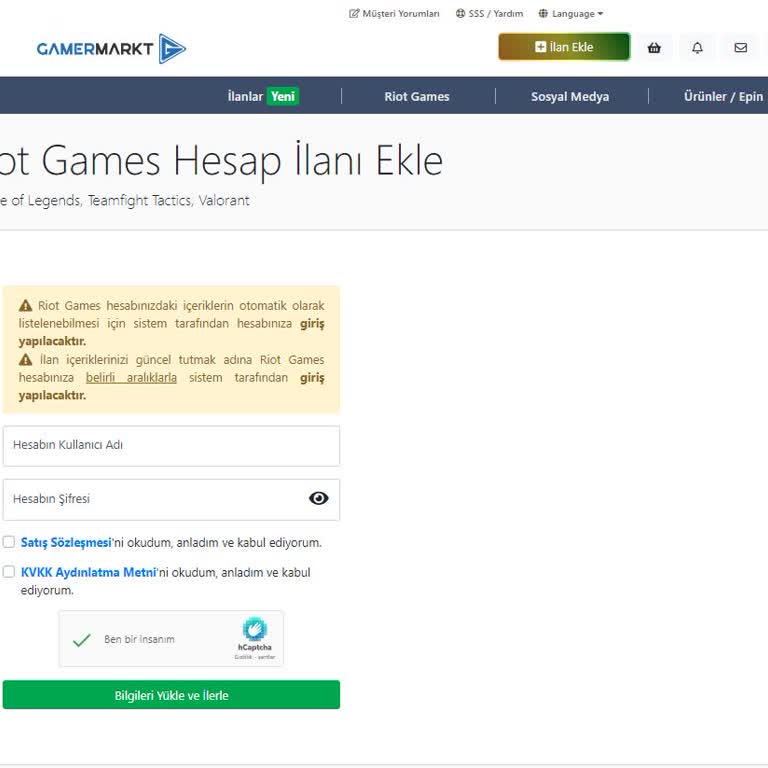Open the Ürünler / Epin menu item
This screenshot has height=768, width=768.
[x=723, y=96]
